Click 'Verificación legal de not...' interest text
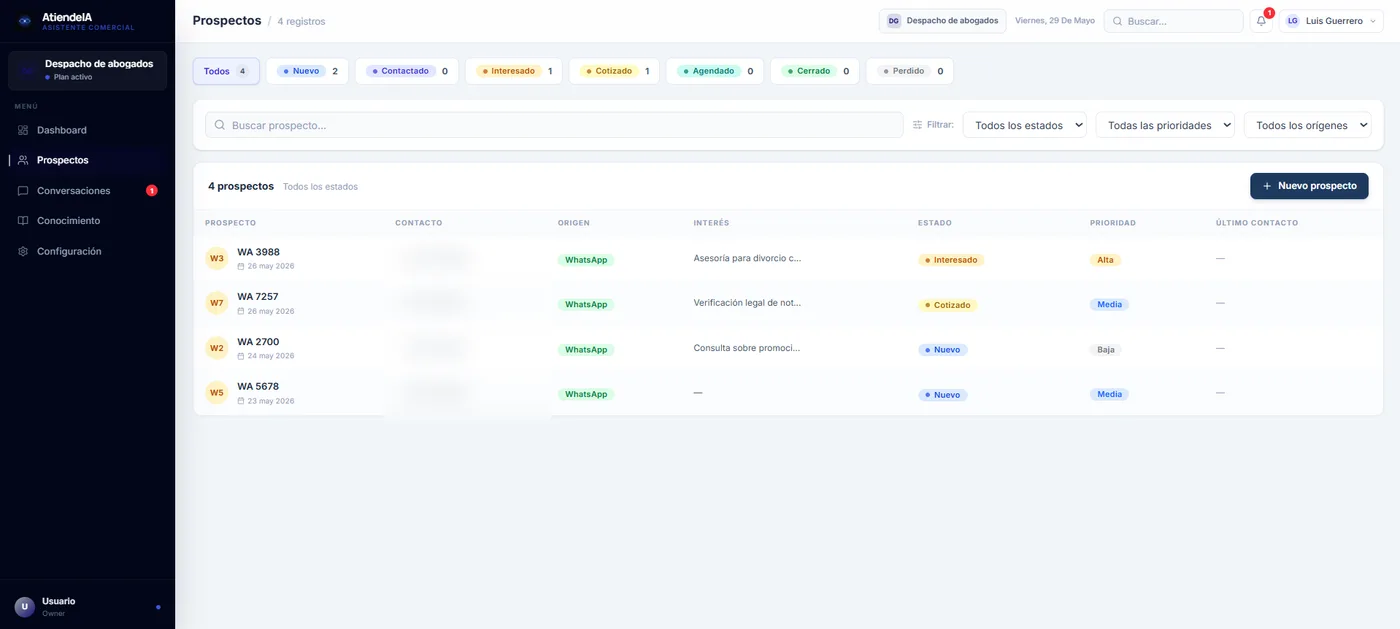1400x629 pixels. pos(747,303)
